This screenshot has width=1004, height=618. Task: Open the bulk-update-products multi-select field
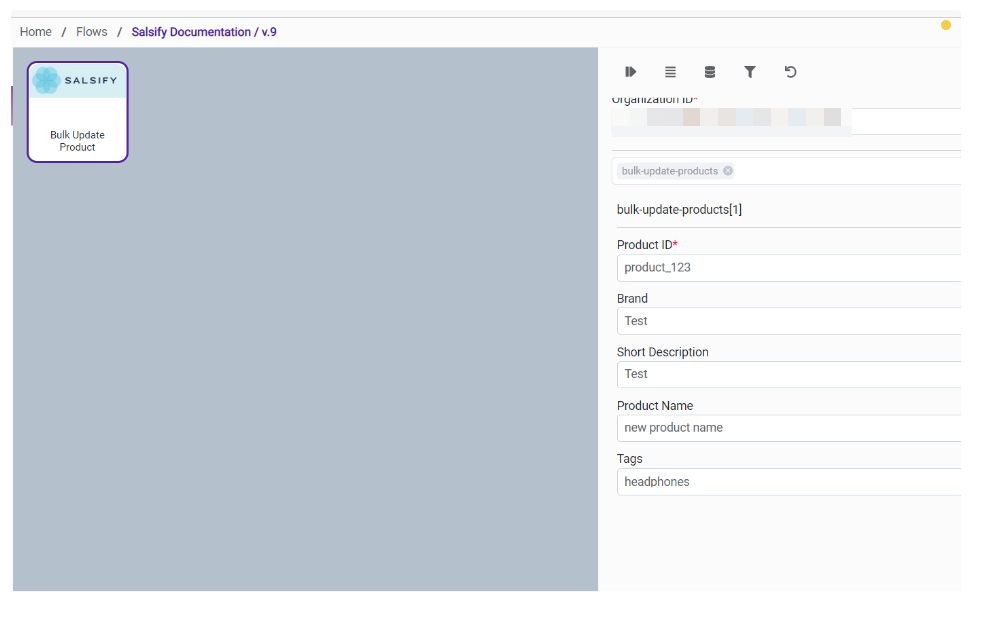850,171
